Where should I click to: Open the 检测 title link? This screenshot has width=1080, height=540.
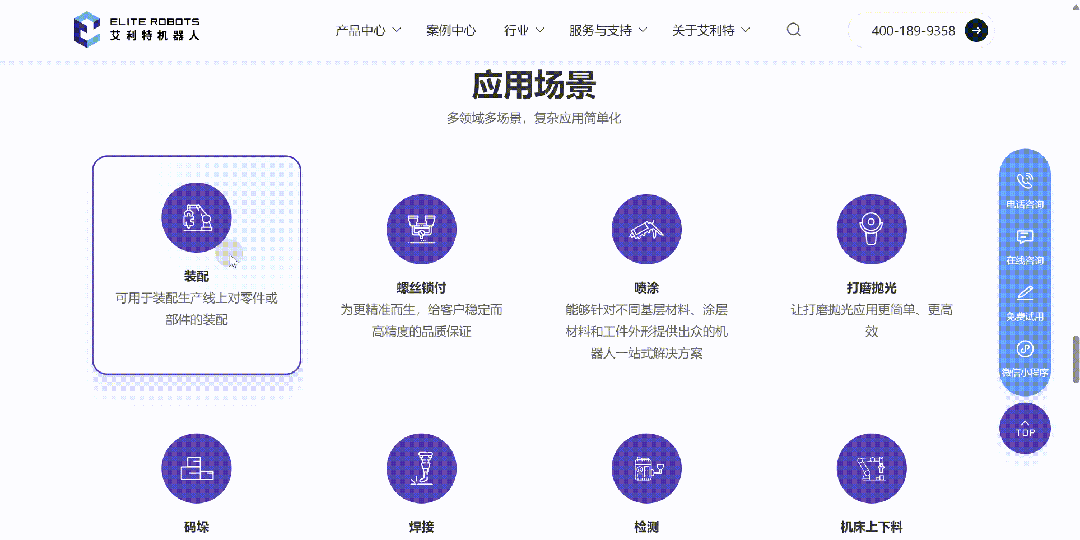(x=647, y=528)
